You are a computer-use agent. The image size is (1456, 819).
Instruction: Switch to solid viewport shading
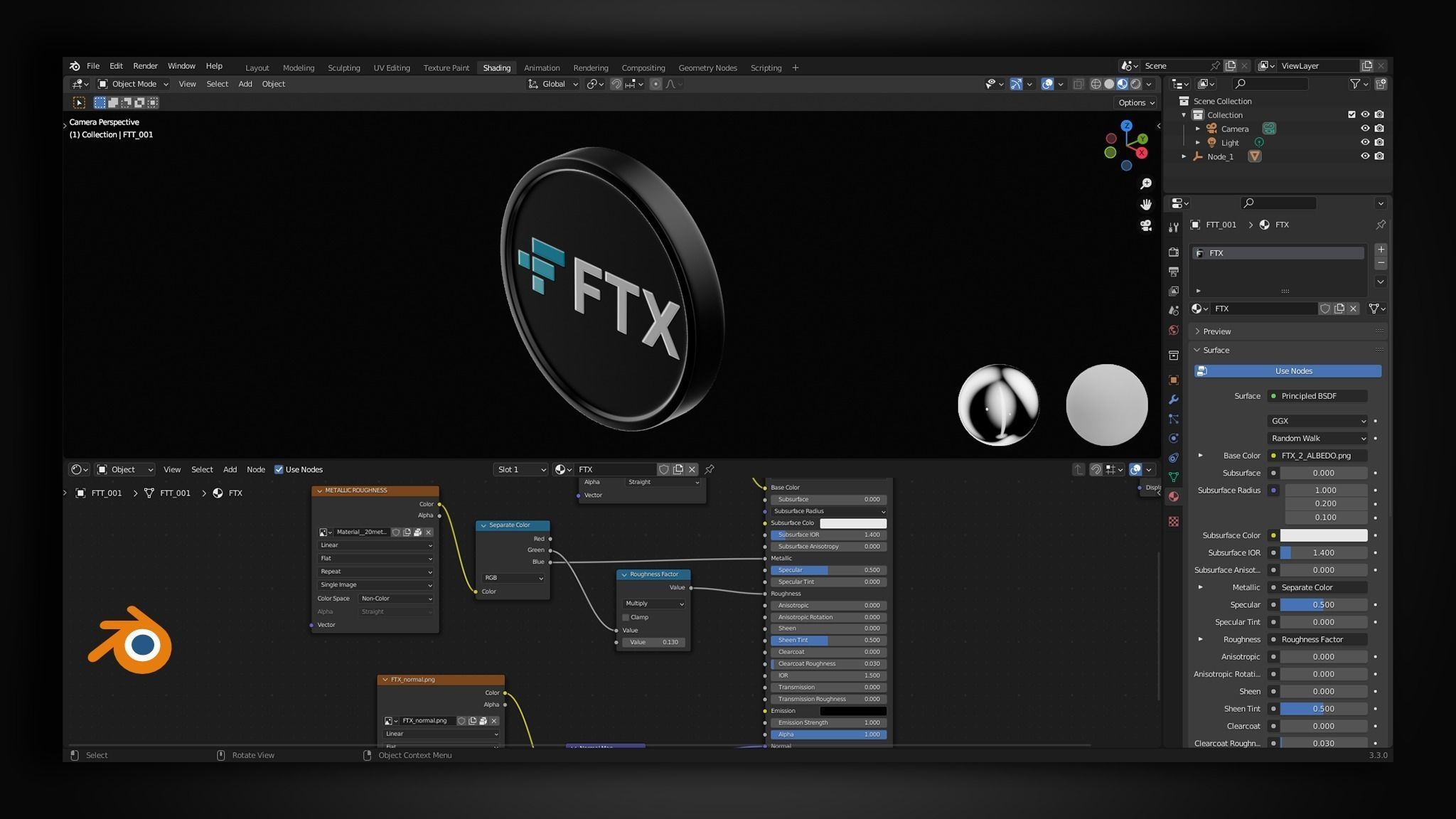1109,84
